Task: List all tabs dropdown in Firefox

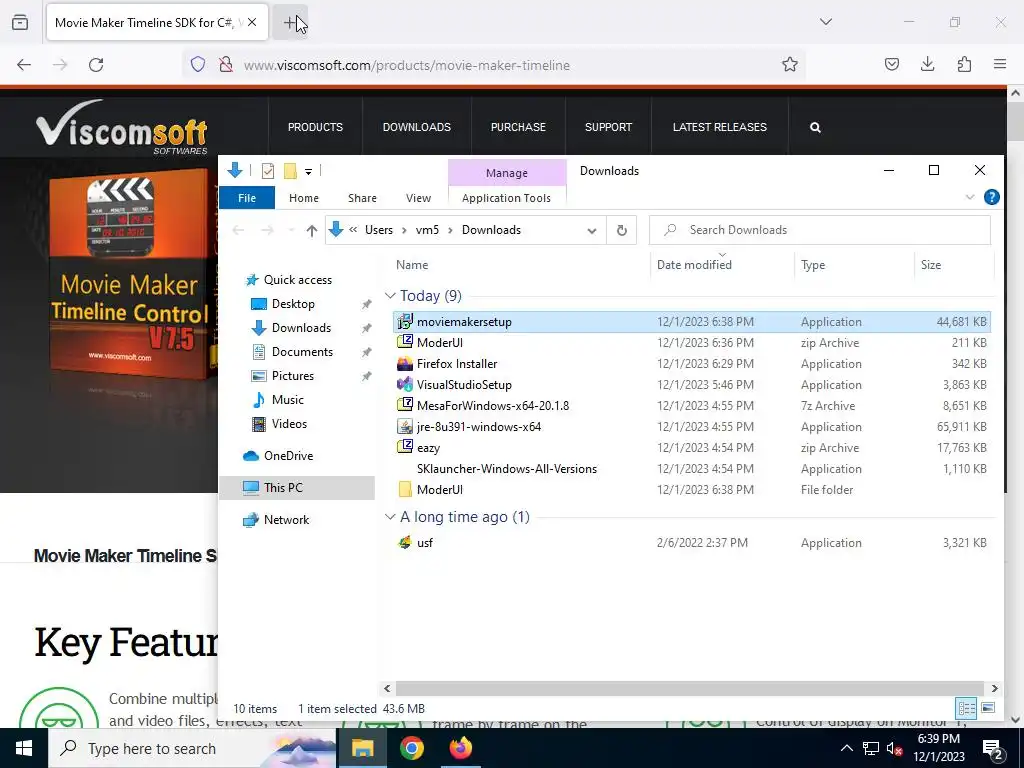Action: [825, 22]
